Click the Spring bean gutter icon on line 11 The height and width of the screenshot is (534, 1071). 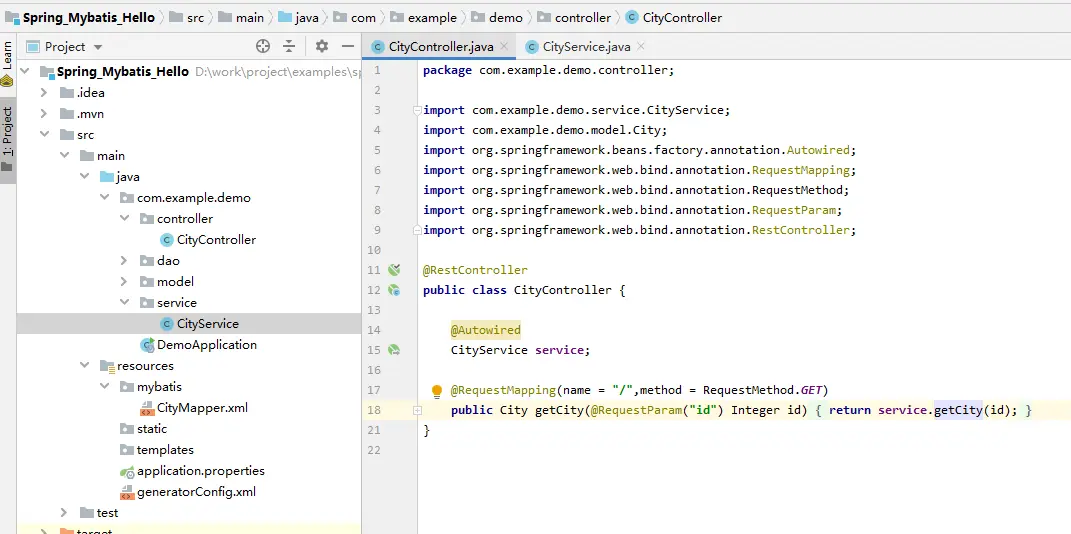tap(394, 270)
